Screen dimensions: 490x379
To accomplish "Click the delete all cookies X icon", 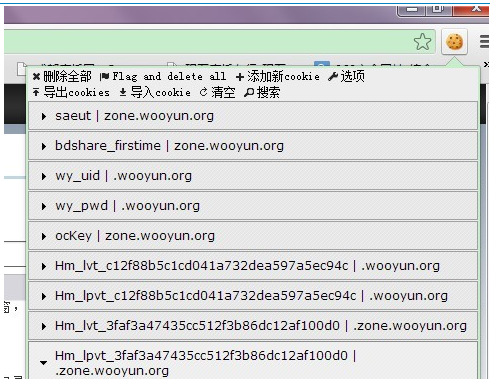I will point(36,77).
